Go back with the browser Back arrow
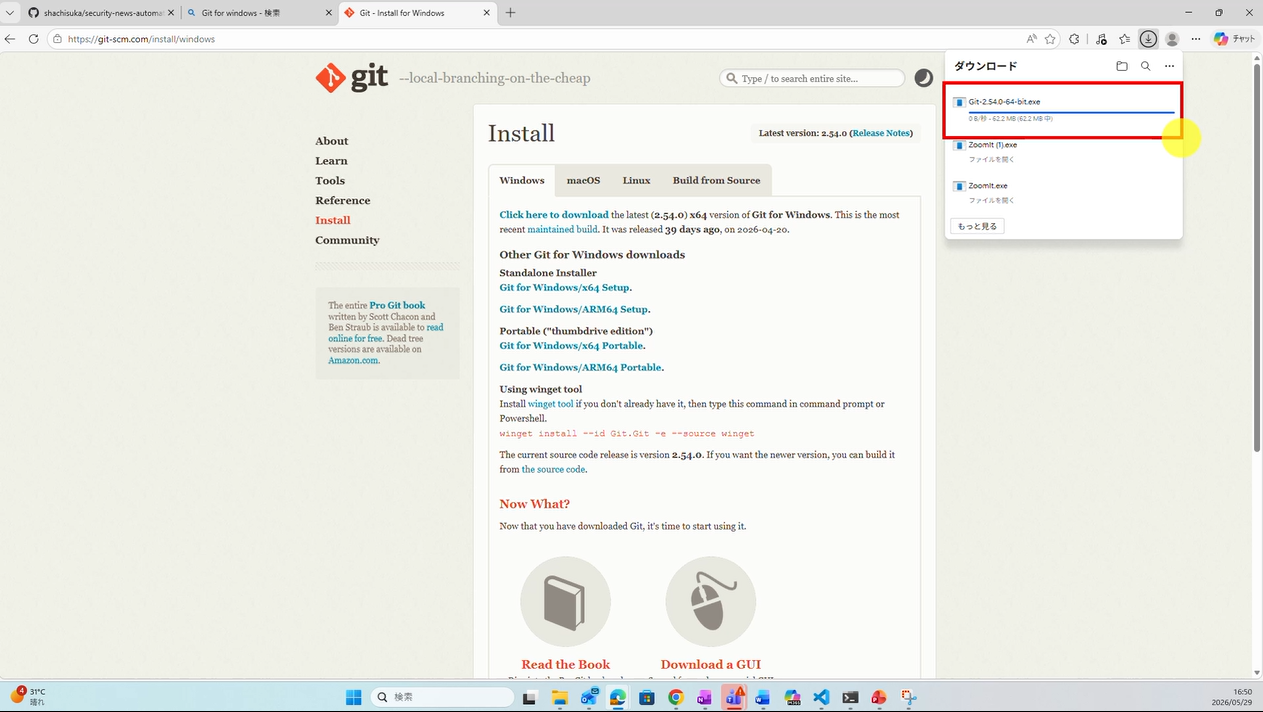The image size is (1263, 712). 10,39
